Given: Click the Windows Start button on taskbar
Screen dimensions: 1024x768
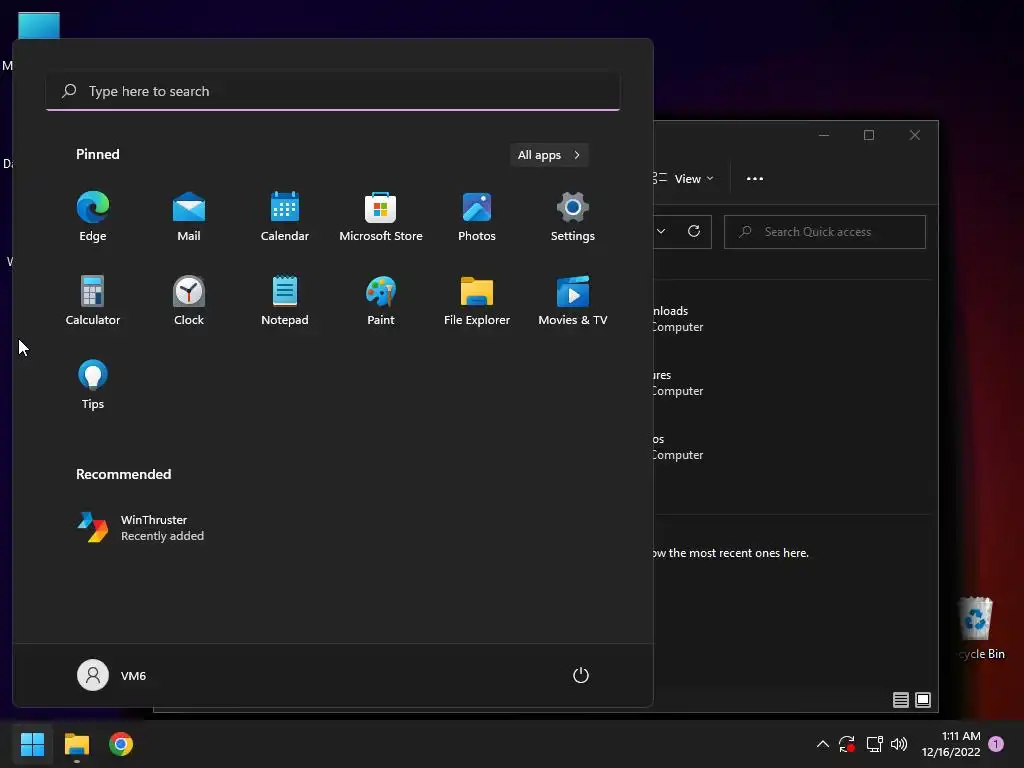Looking at the screenshot, I should pos(32,744).
